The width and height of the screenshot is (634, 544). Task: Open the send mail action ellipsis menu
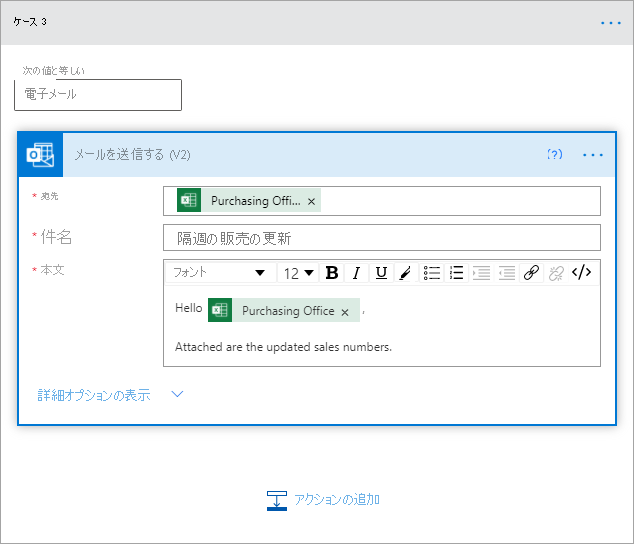tap(593, 155)
